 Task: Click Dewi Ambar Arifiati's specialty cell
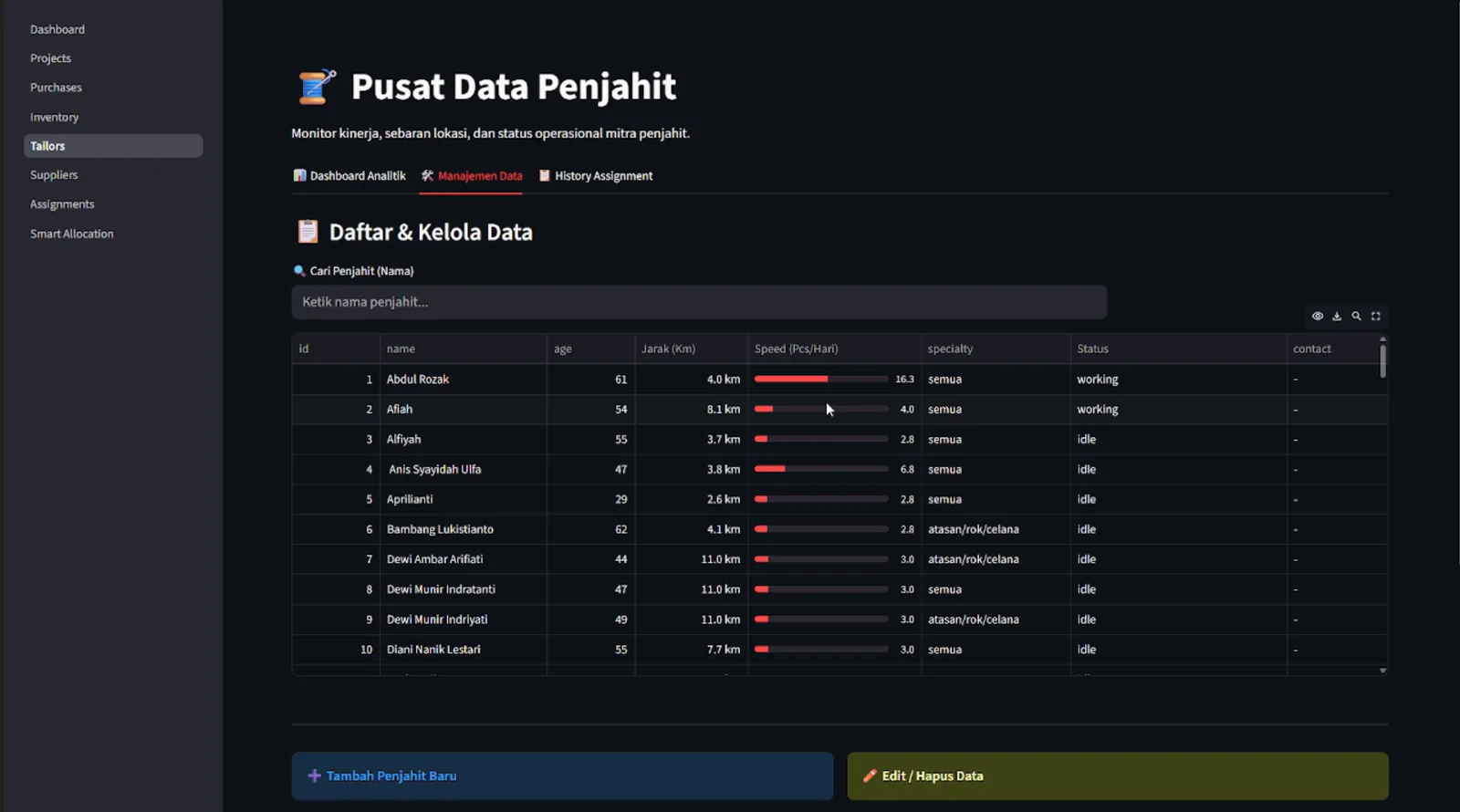point(996,559)
